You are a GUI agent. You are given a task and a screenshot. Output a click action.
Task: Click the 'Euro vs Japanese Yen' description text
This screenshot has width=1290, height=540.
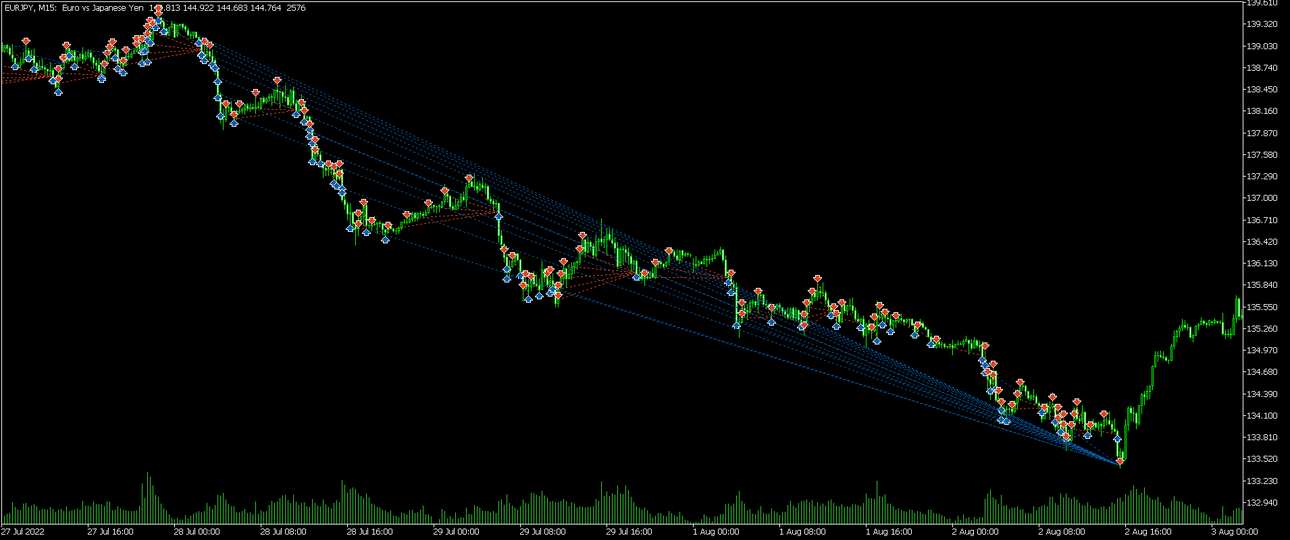[x=103, y=7]
